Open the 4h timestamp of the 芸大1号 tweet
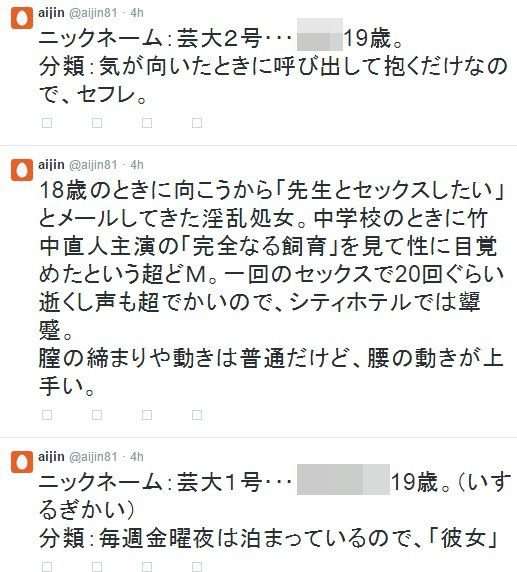 pyautogui.click(x=137, y=457)
